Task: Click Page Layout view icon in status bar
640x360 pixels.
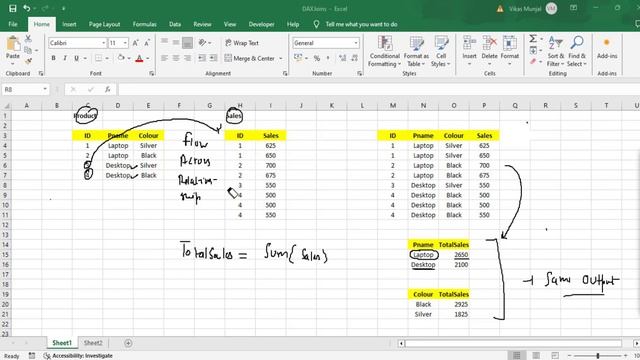Action: pyautogui.click(x=536, y=356)
